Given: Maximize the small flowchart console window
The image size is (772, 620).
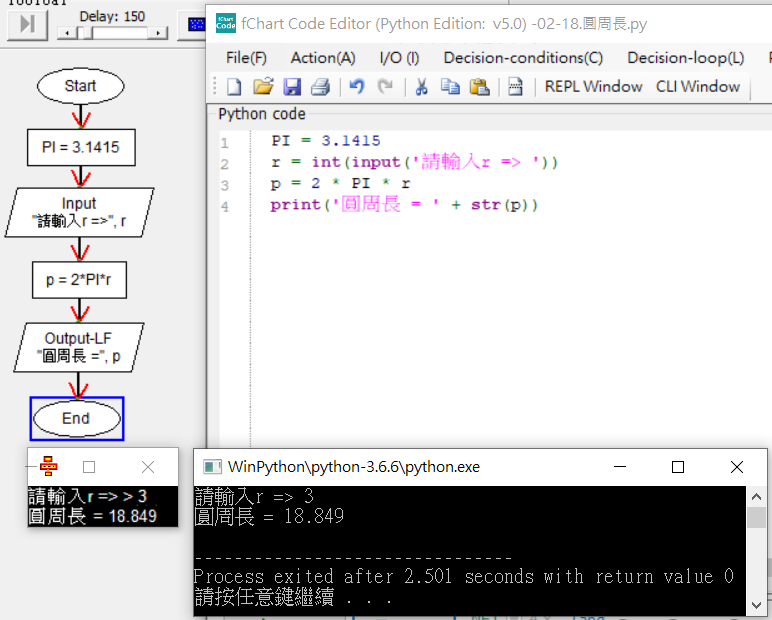Looking at the screenshot, I should [89, 466].
